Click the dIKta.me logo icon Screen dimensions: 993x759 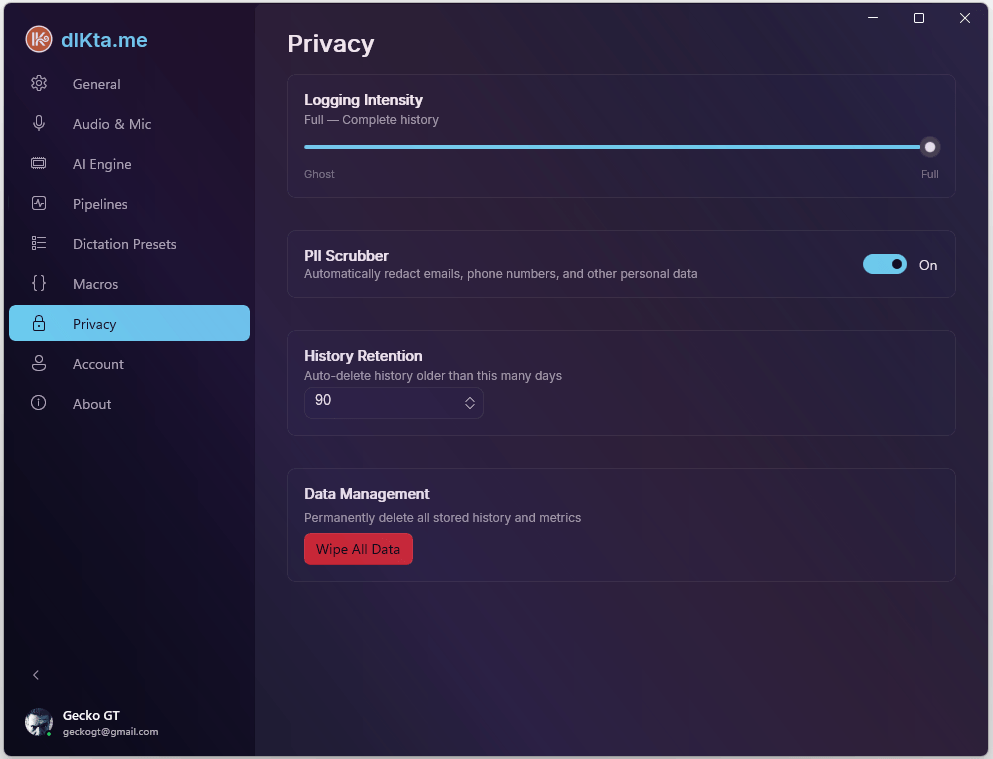click(x=39, y=39)
